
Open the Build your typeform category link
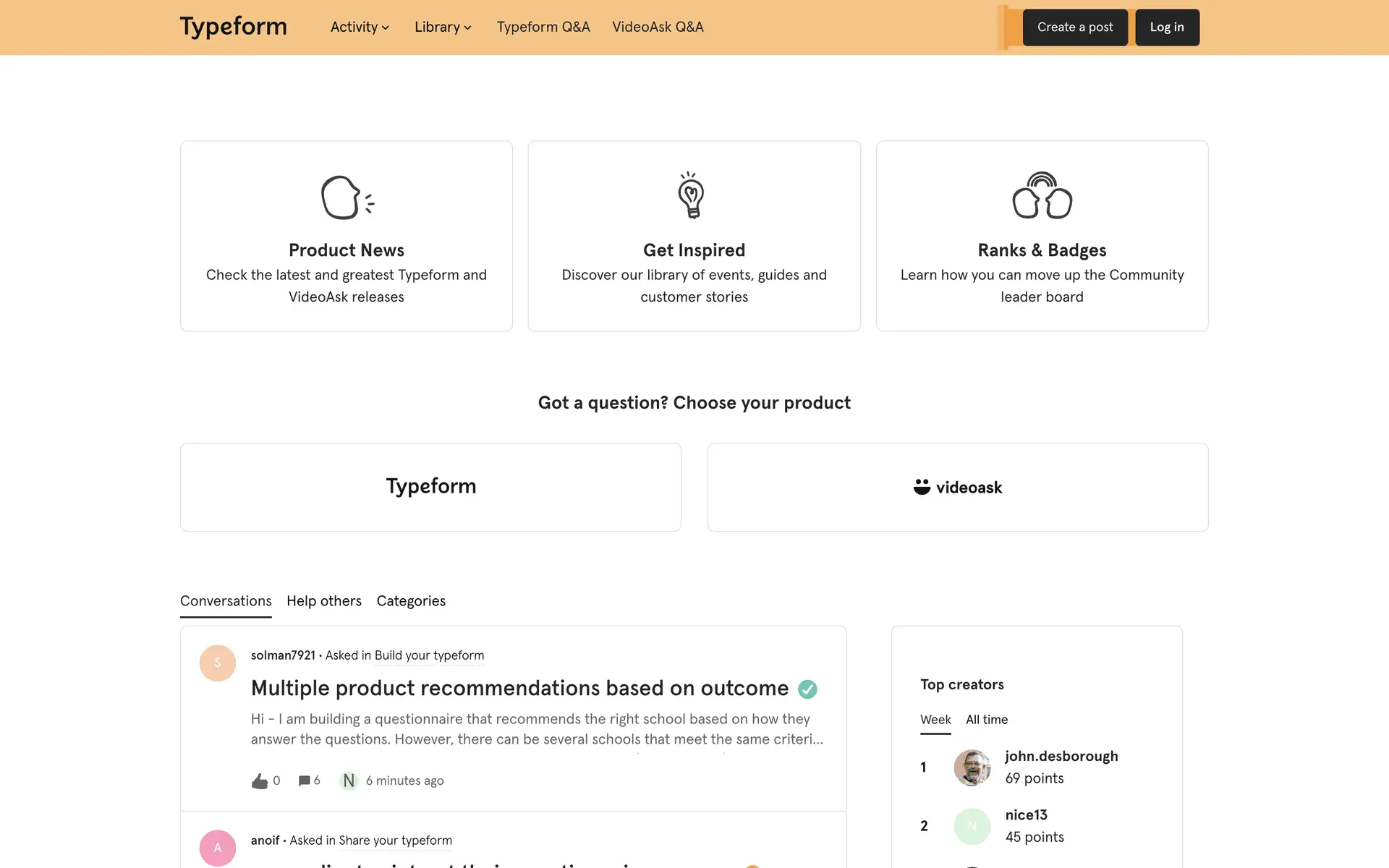pos(429,655)
